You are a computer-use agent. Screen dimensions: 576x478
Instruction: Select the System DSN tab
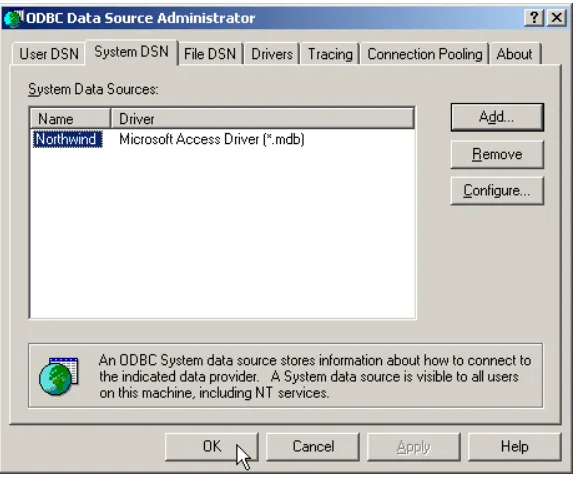click(132, 52)
